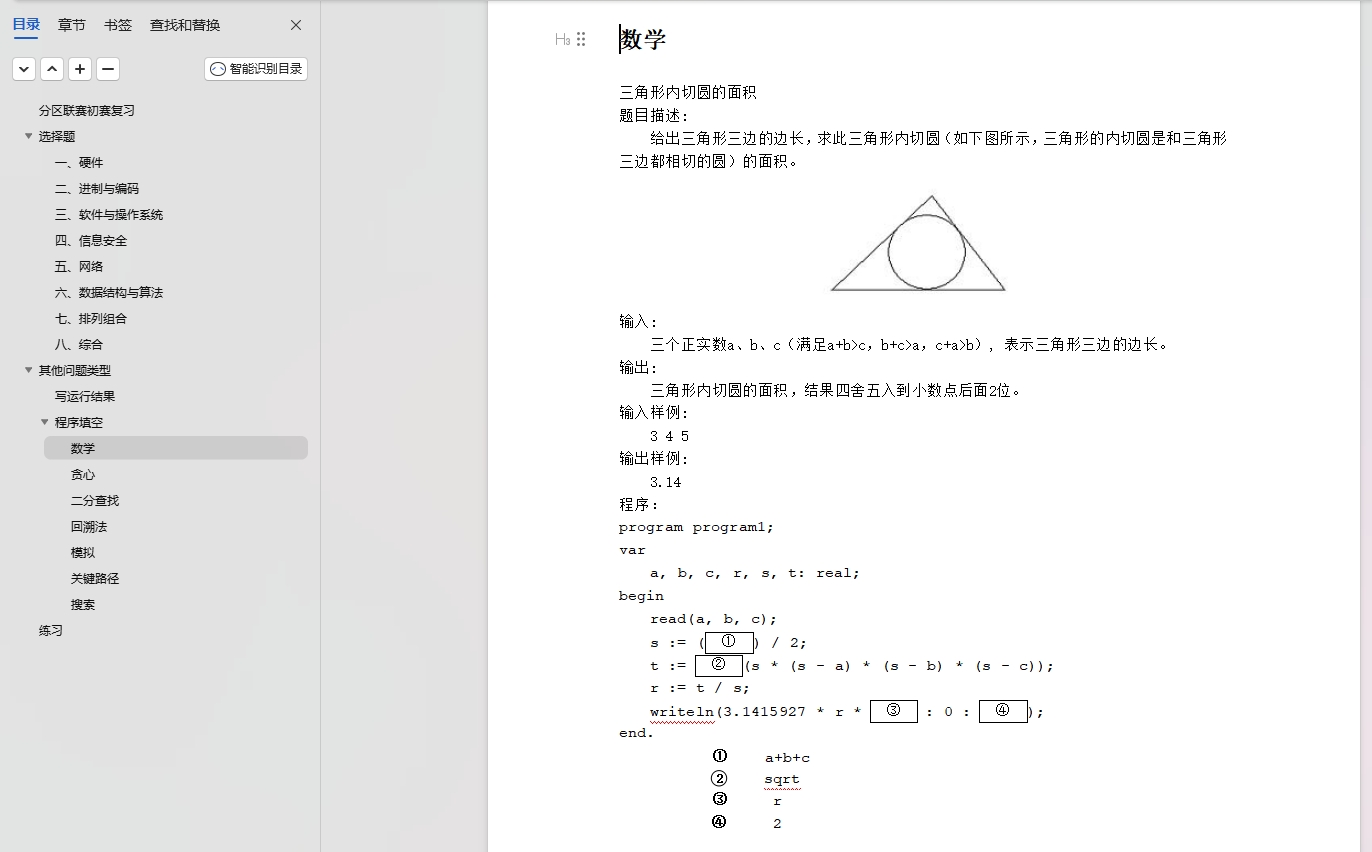Viewport: 1372px width, 852px height.
Task: Jump to 练习 heading
Action: (51, 631)
